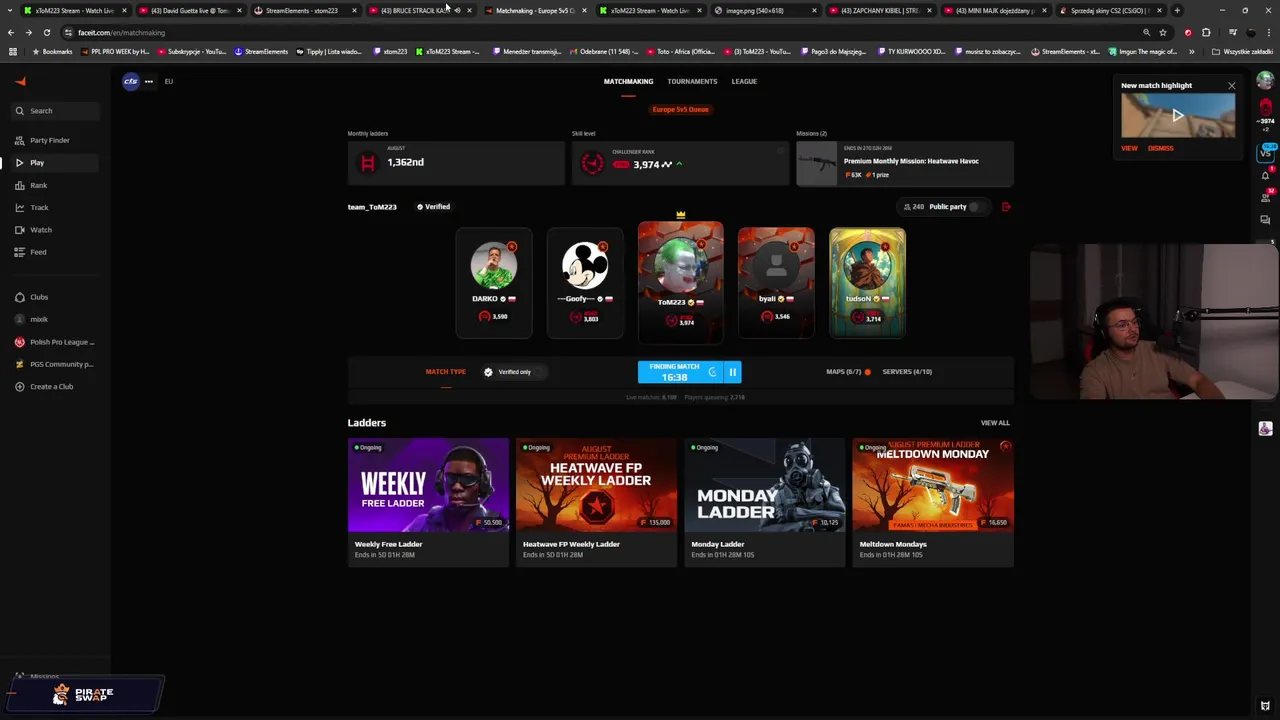
Task: Expand hidden bookmarks with chevron
Action: (x=1191, y=52)
